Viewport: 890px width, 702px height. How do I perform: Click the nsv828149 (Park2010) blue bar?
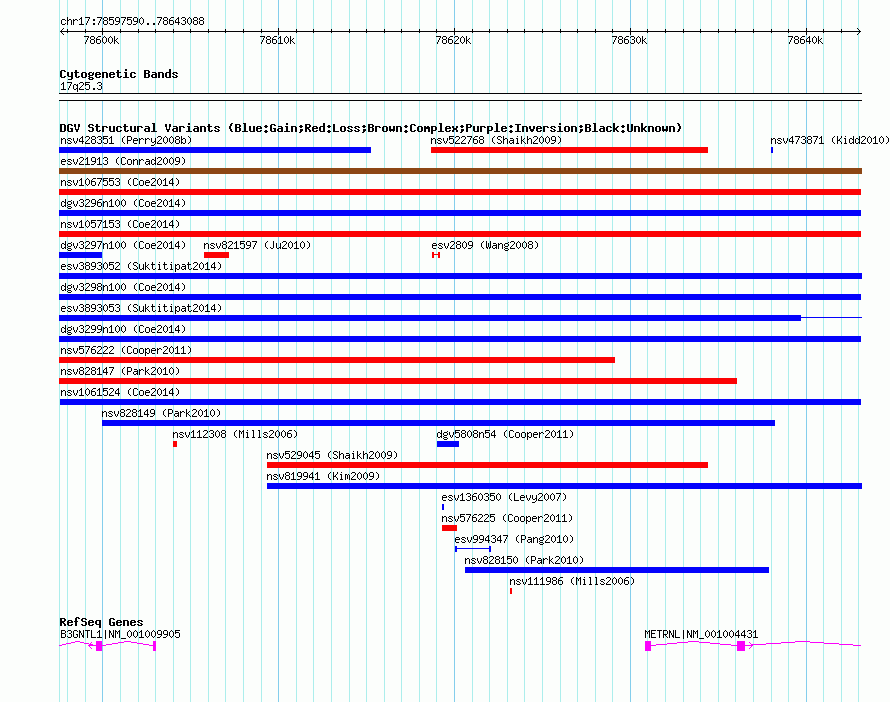438,423
